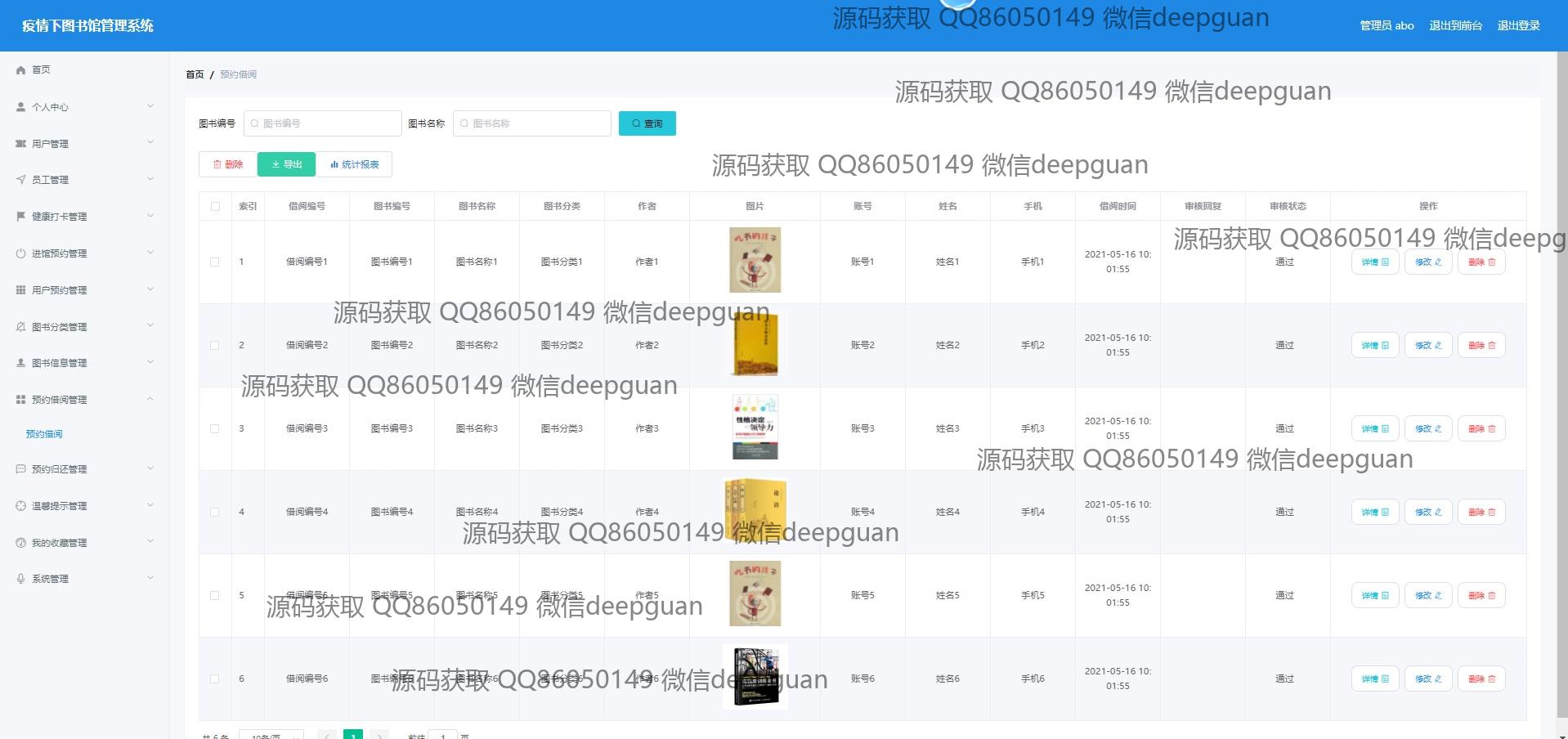
Task: Select the checkbox for row 借阅编号3
Action: tap(215, 428)
